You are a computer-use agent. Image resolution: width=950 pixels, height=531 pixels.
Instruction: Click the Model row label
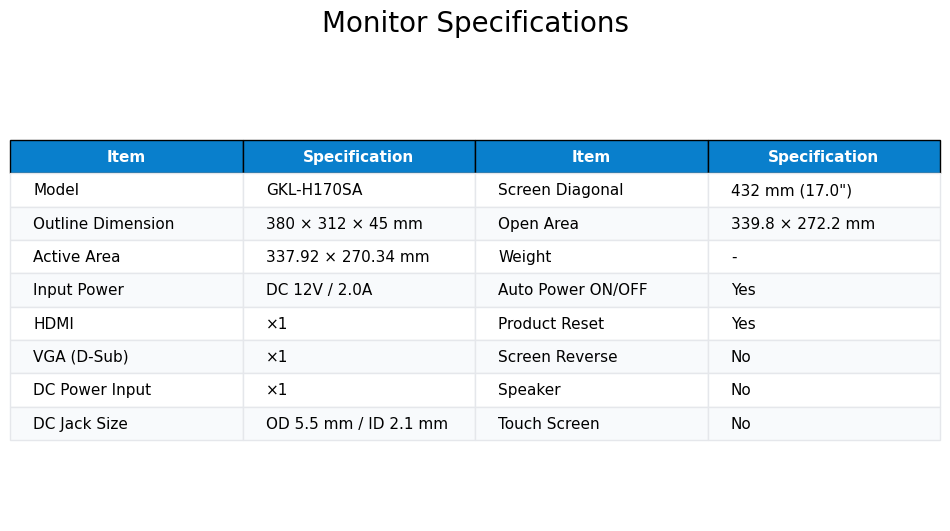(56, 190)
